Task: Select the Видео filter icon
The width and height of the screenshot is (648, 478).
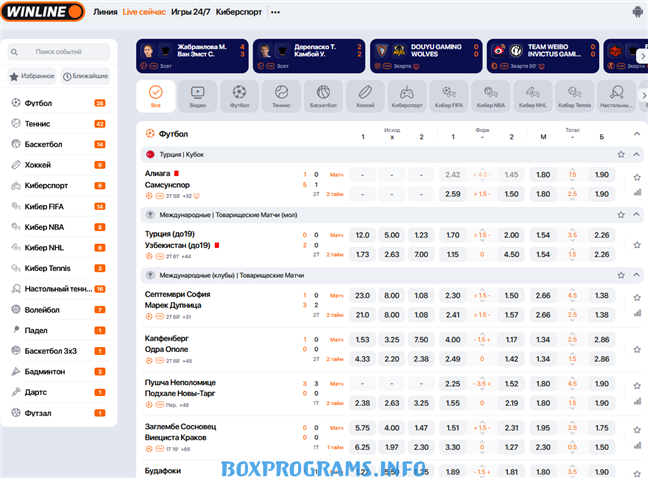Action: (198, 95)
